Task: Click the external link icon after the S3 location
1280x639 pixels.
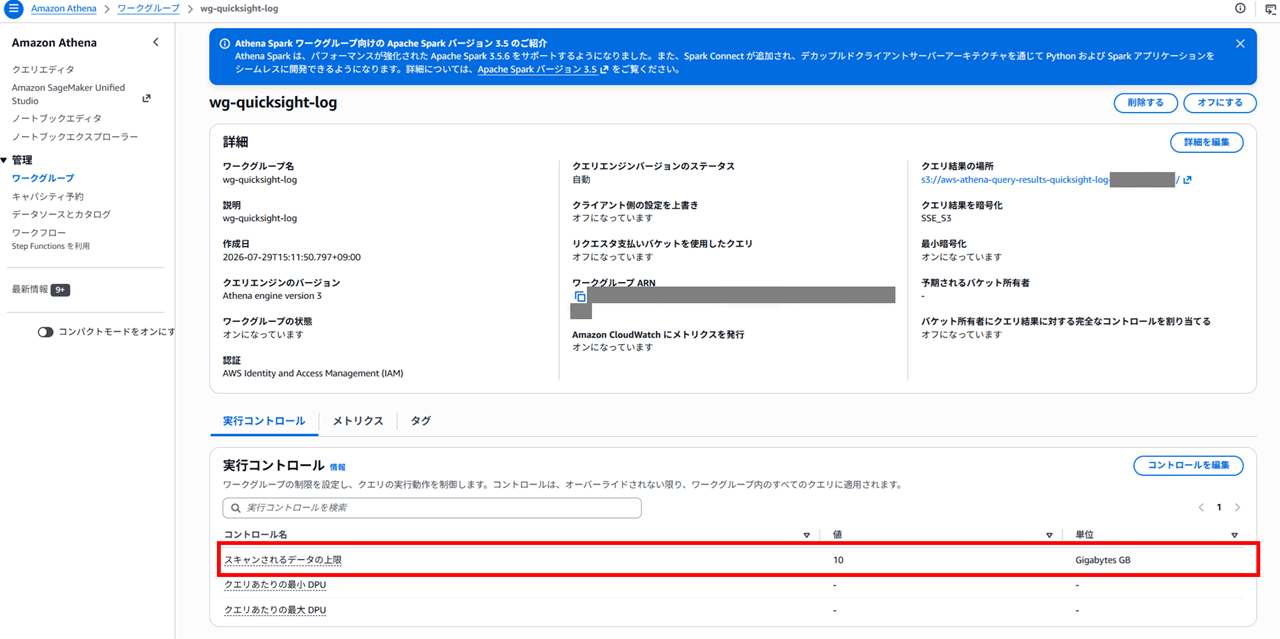Action: [1187, 180]
